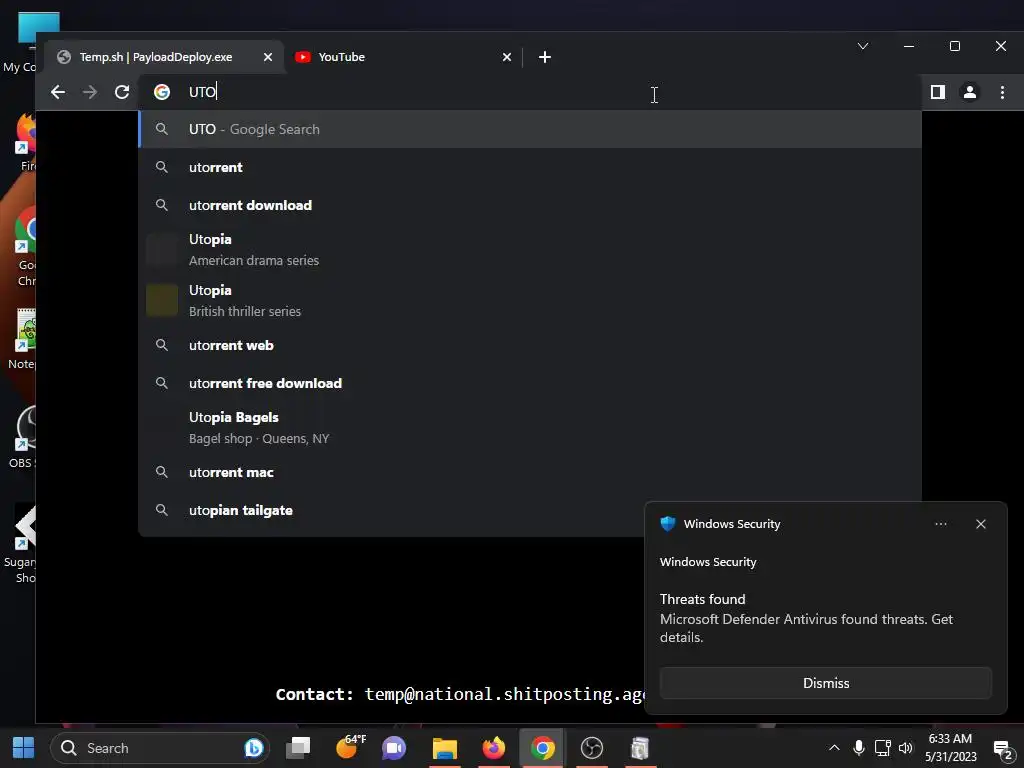The height and width of the screenshot is (768, 1024).
Task: Choose the 'utorrent mac' suggestion
Action: click(x=530, y=472)
